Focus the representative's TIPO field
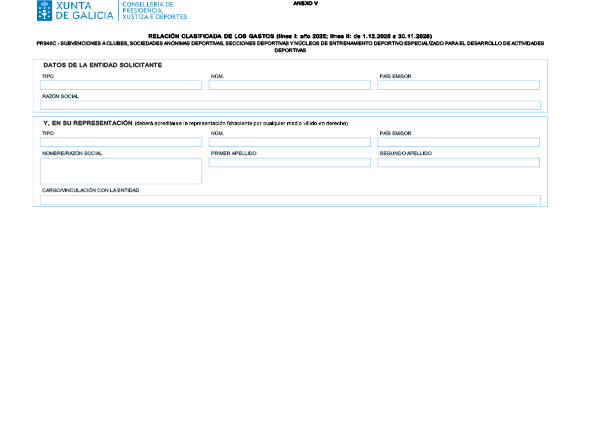615x439 pixels. [121, 142]
